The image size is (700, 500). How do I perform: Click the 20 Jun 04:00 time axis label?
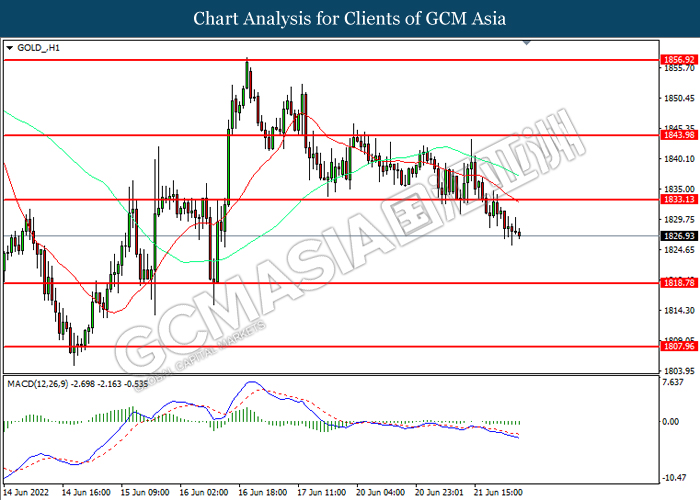click(380, 492)
